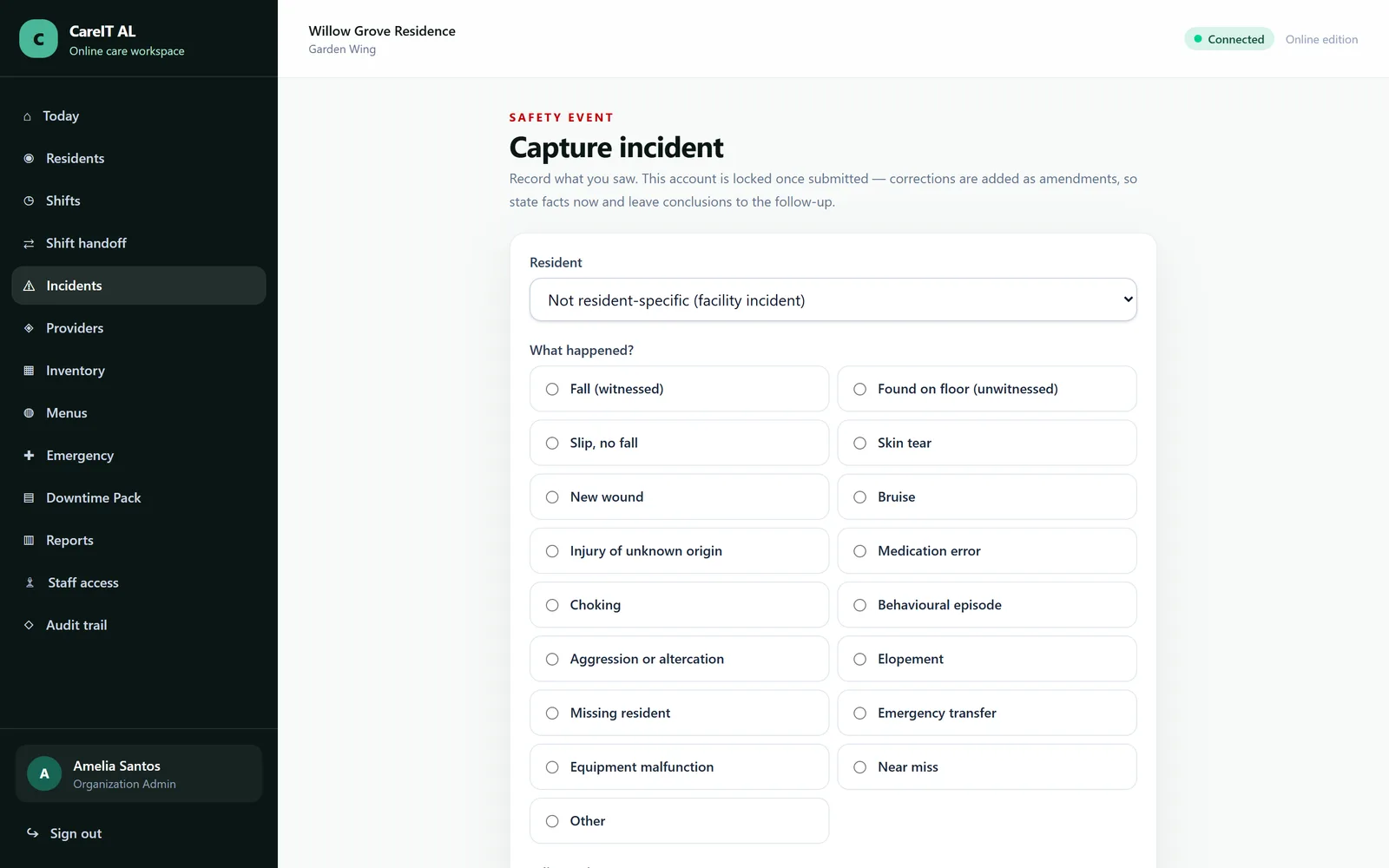Open Staff access settings
Screen dimensions: 1389x868
pos(139,582)
